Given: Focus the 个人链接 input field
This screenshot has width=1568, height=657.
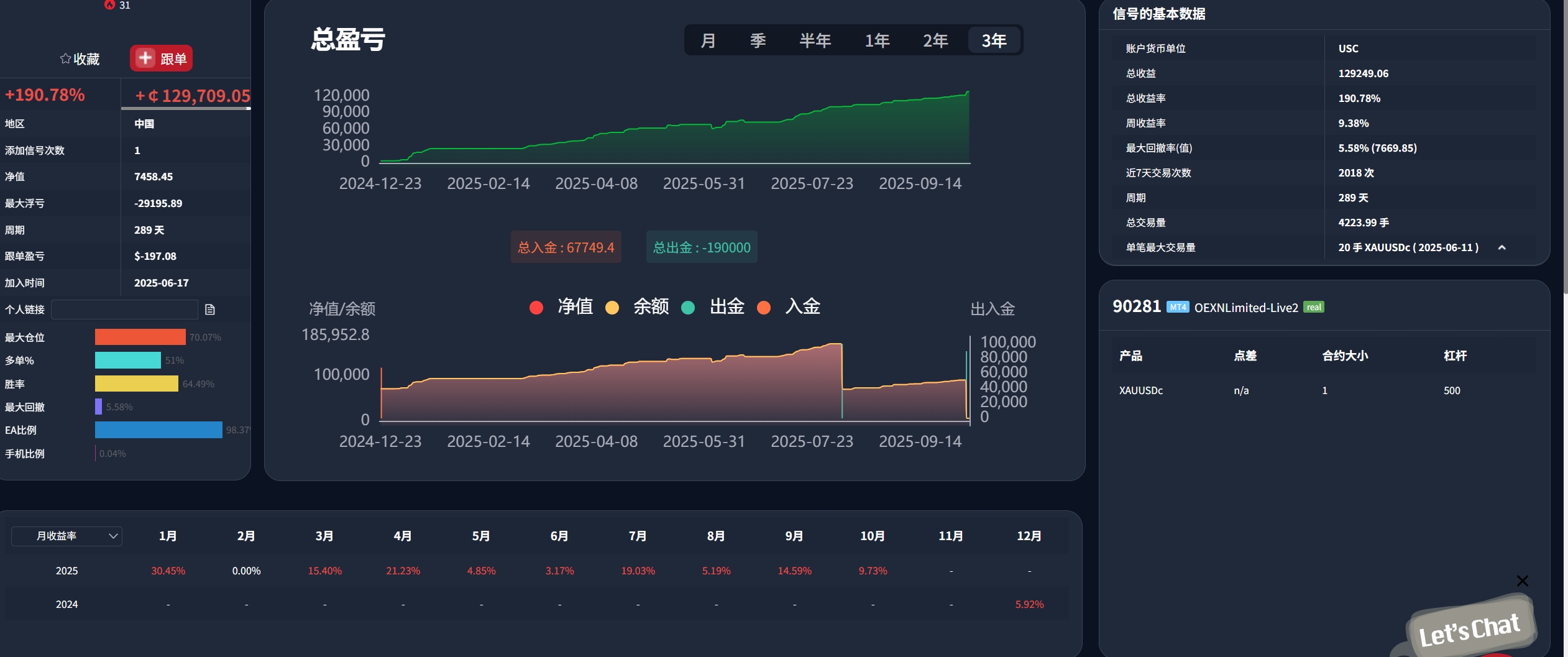Looking at the screenshot, I should [x=124, y=310].
